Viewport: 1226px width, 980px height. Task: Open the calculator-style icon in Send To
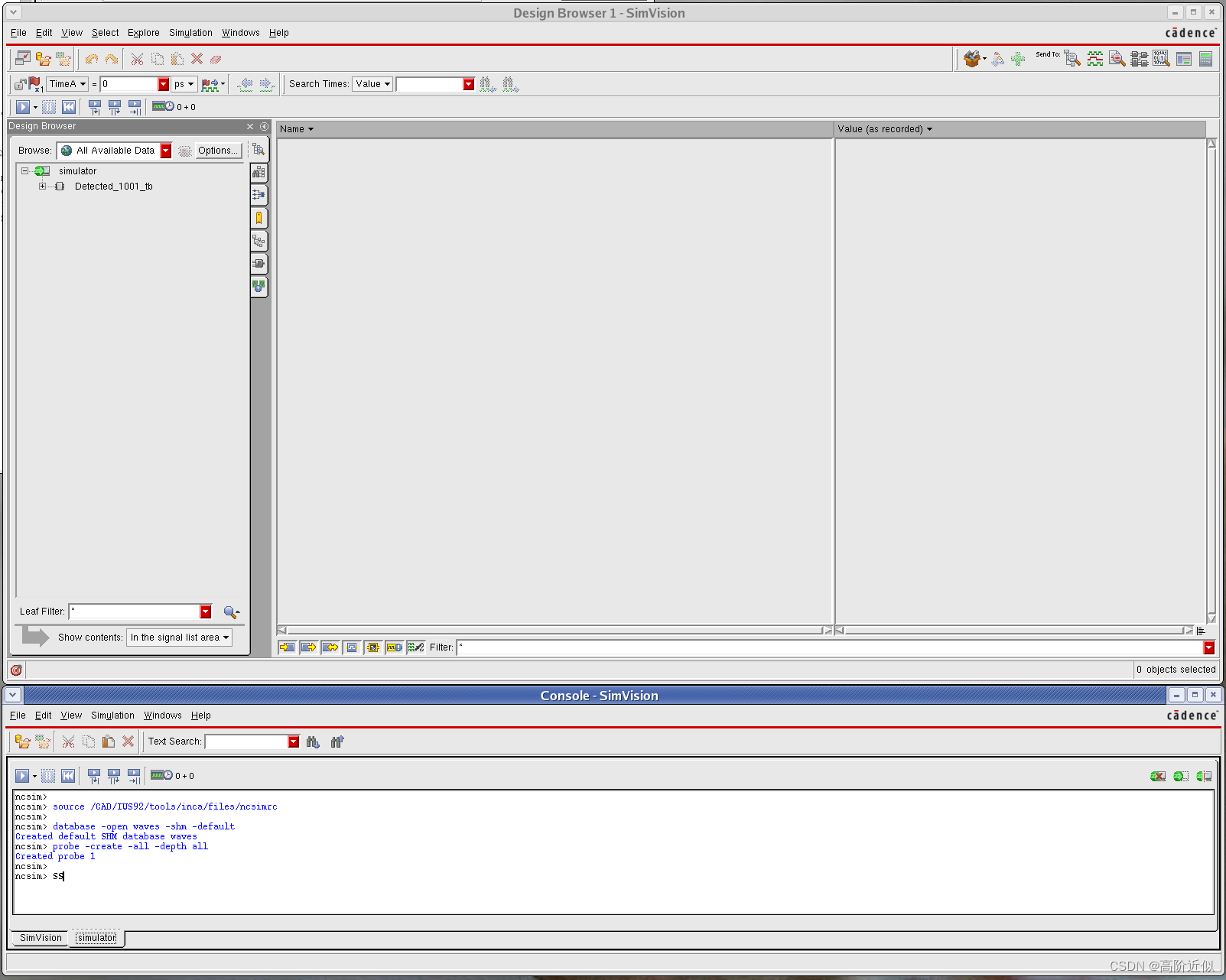[x=1206, y=60]
